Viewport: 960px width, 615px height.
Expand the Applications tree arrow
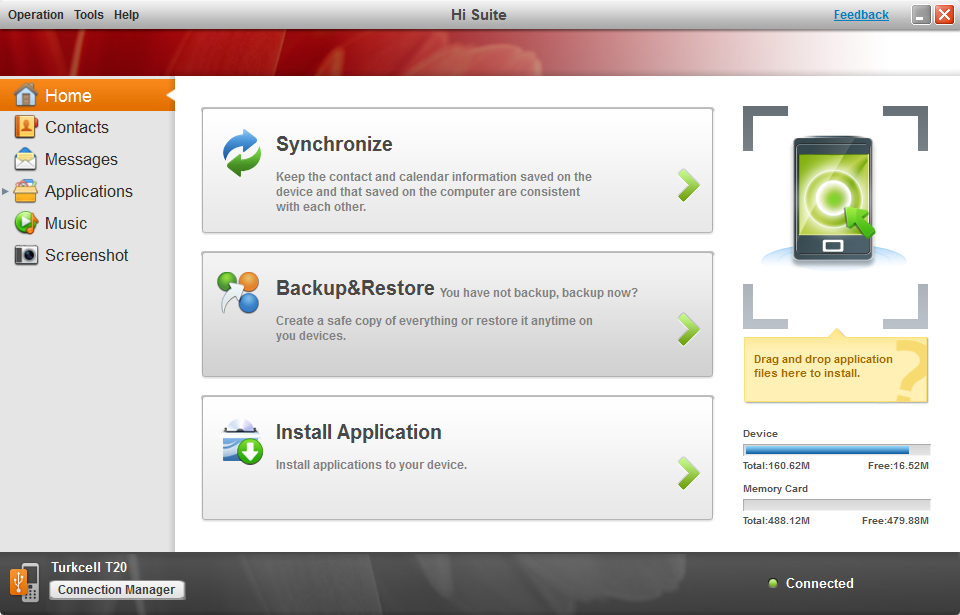point(6,191)
